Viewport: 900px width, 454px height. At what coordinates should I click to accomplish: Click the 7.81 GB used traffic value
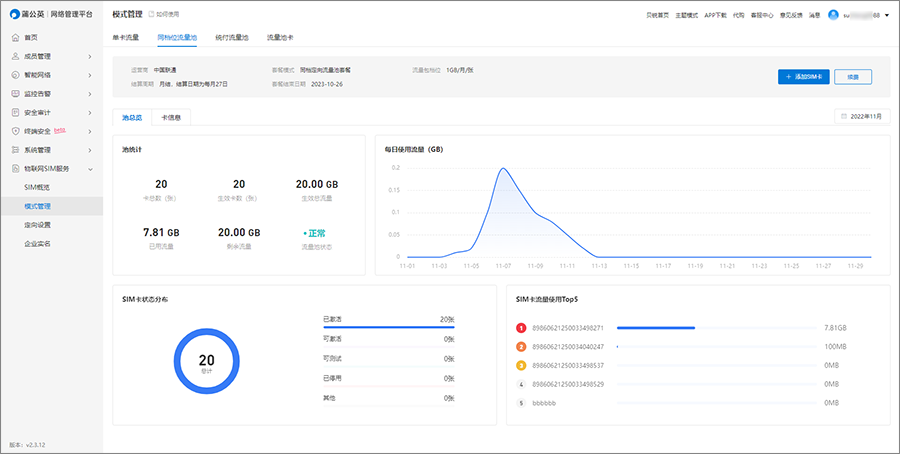point(161,232)
